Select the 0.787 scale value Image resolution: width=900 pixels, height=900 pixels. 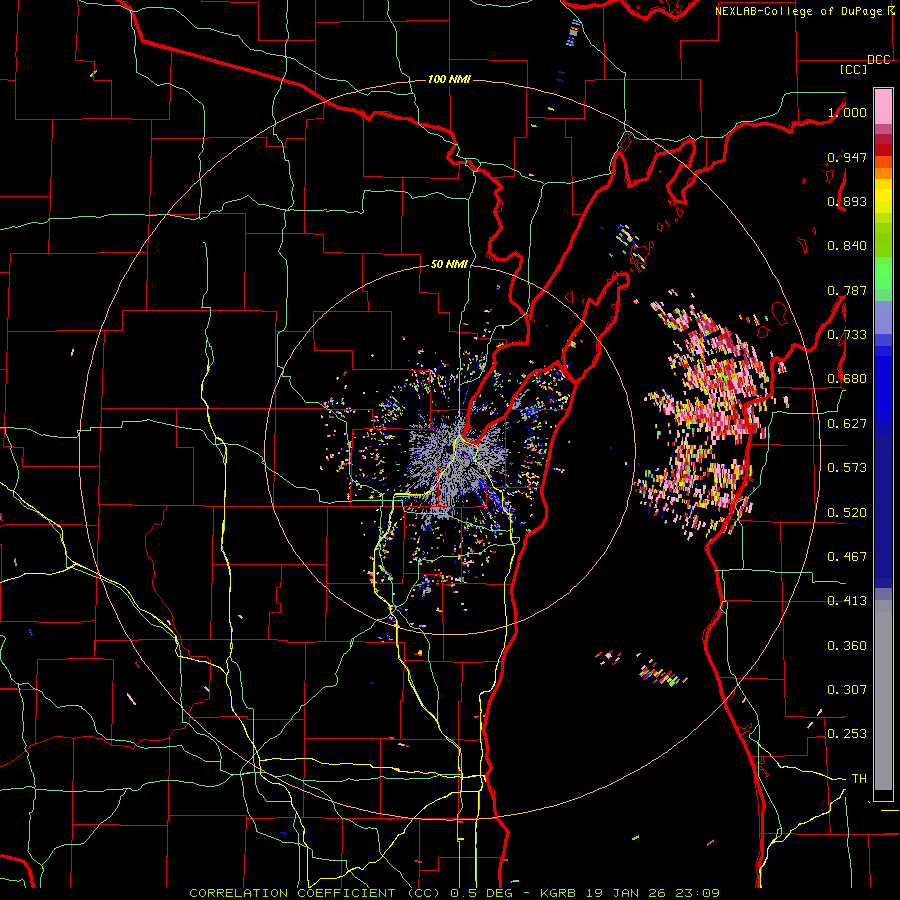coord(847,290)
